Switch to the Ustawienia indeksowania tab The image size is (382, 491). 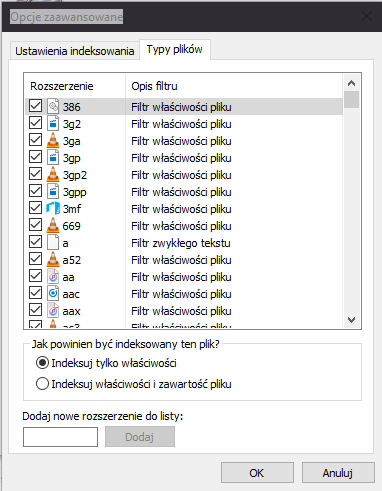click(x=75, y=51)
